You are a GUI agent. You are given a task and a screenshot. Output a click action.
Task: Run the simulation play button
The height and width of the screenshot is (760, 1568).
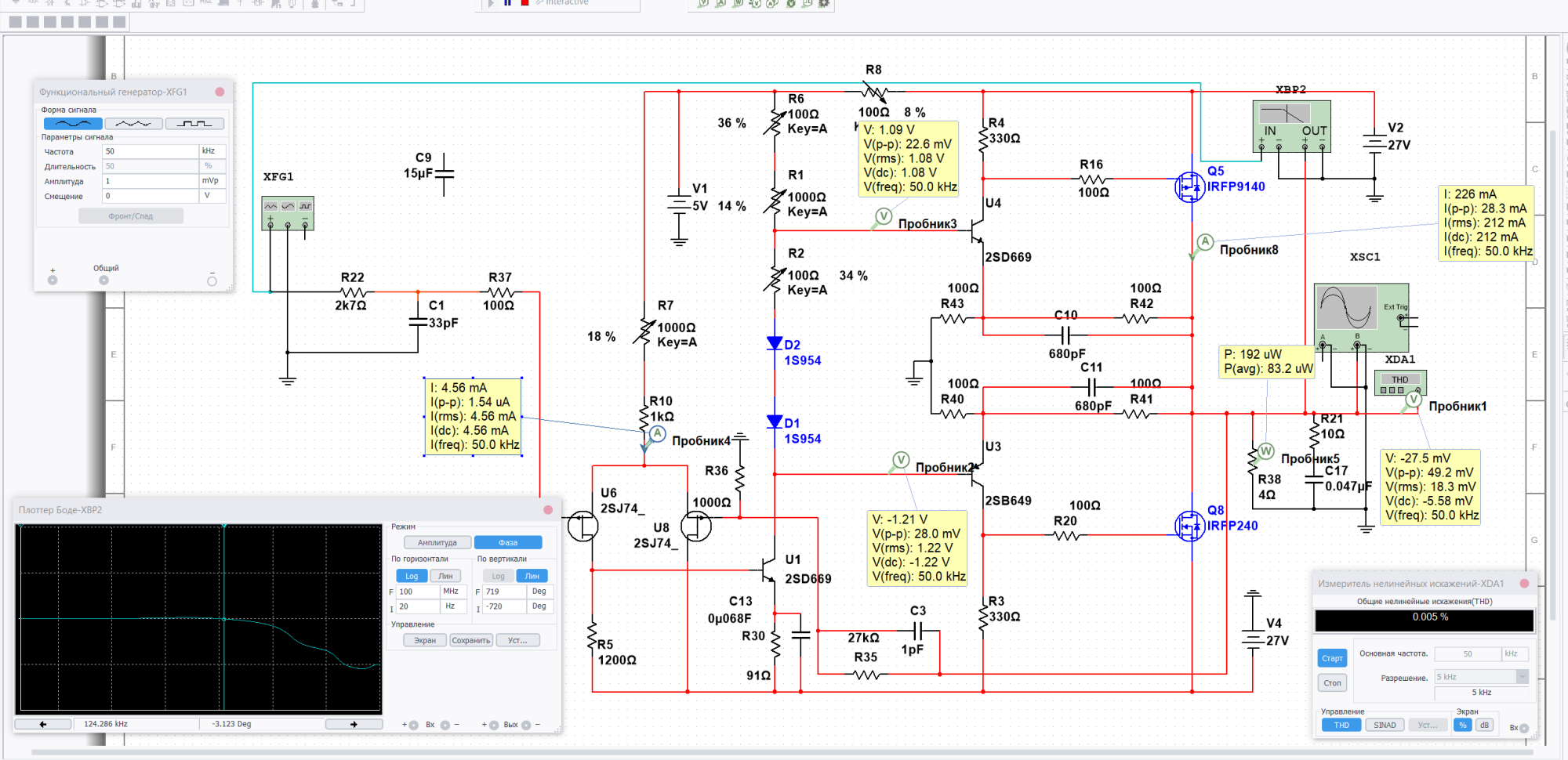491,3
